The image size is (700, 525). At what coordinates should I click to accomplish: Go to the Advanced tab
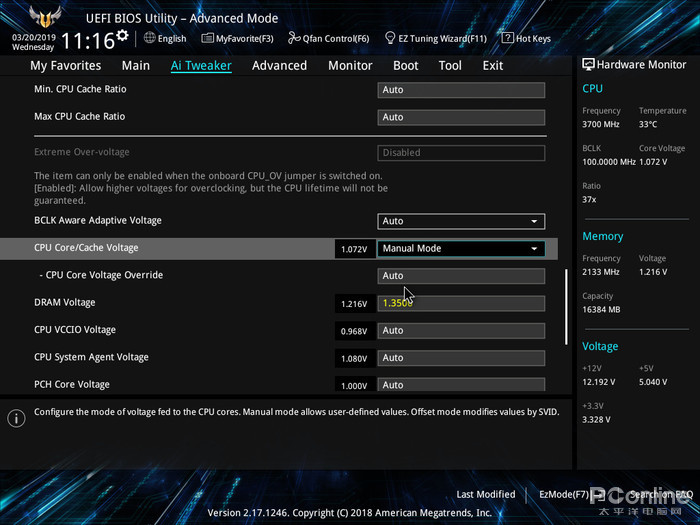pyautogui.click(x=279, y=66)
